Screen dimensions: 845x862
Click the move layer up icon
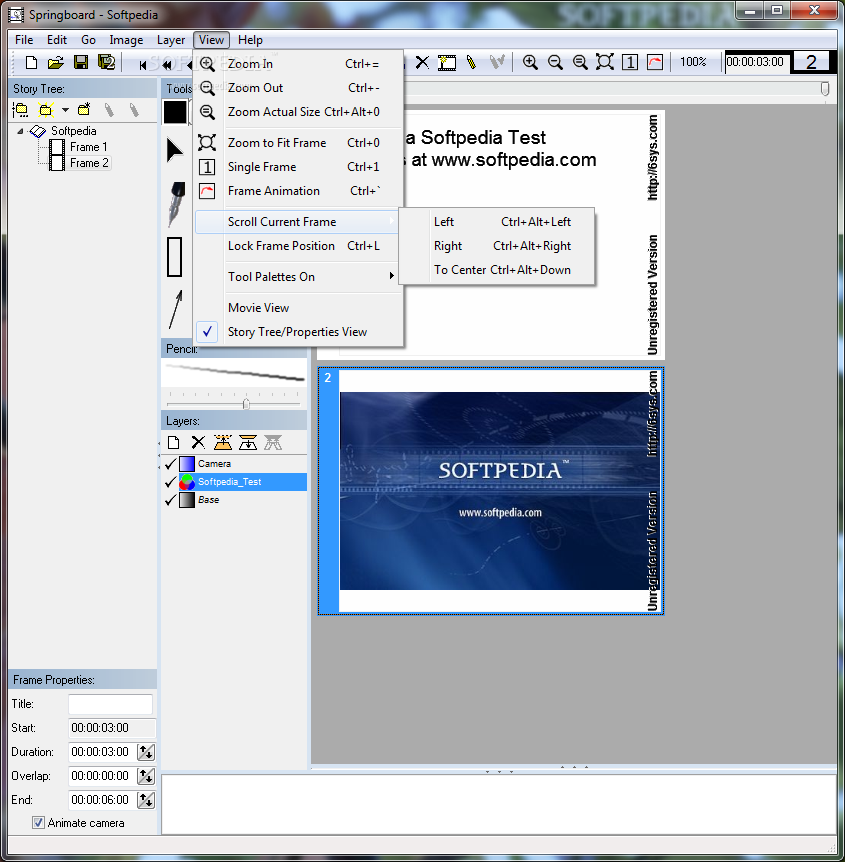coord(223,443)
